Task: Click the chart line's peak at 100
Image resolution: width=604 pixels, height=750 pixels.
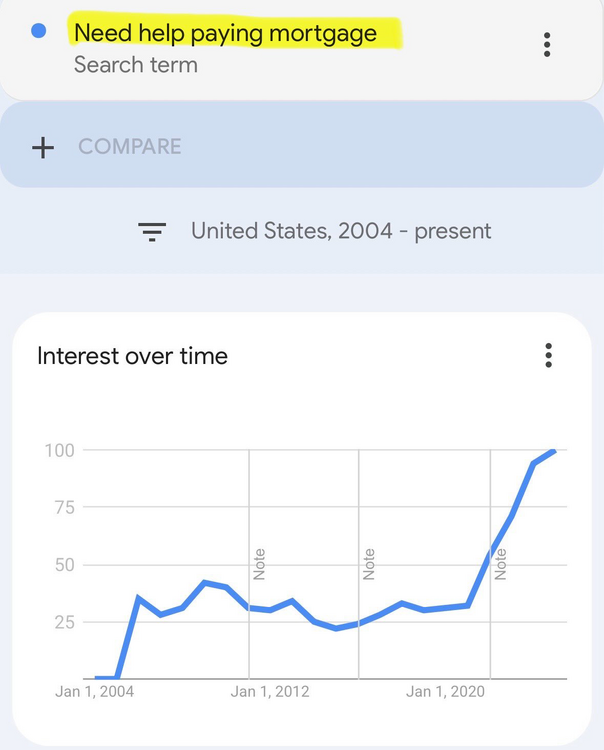Action: point(553,451)
